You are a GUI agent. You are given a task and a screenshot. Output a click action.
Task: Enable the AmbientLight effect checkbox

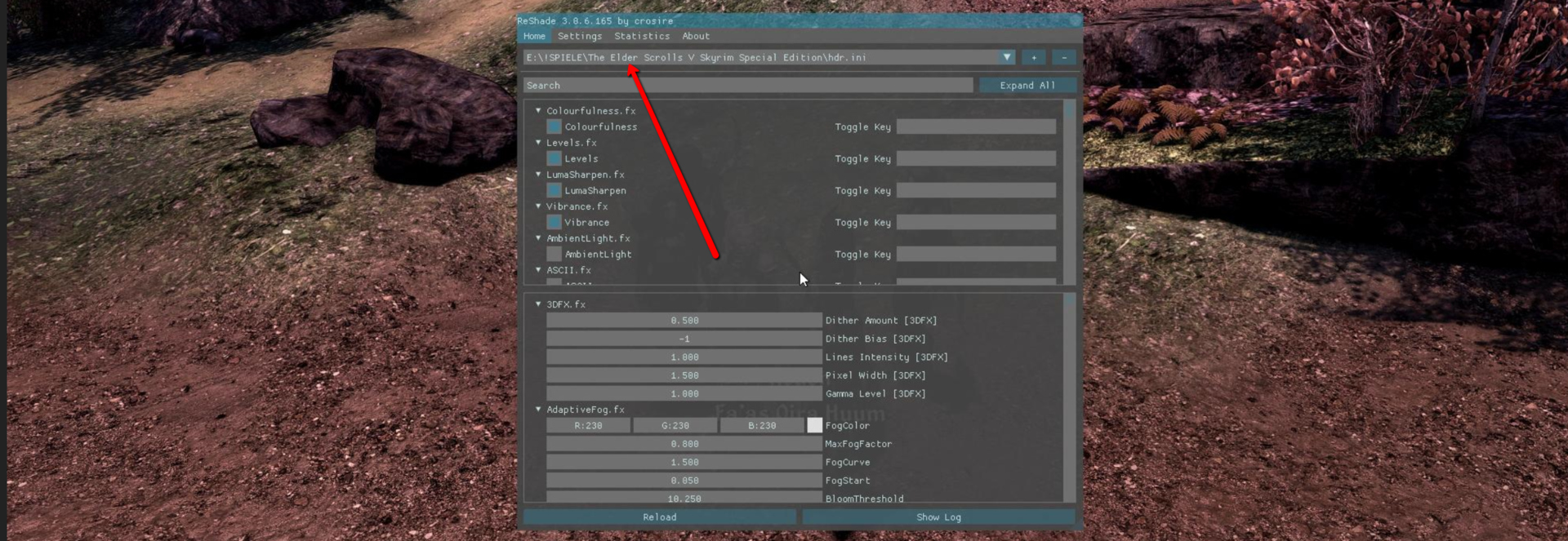[554, 254]
